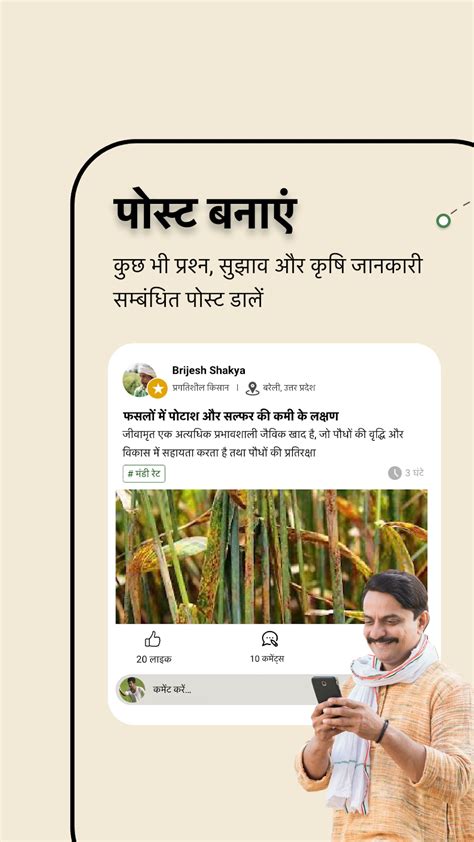This screenshot has height=842, width=474.
Task: Click the प्रगतिशील किसान label
Action: (200, 388)
